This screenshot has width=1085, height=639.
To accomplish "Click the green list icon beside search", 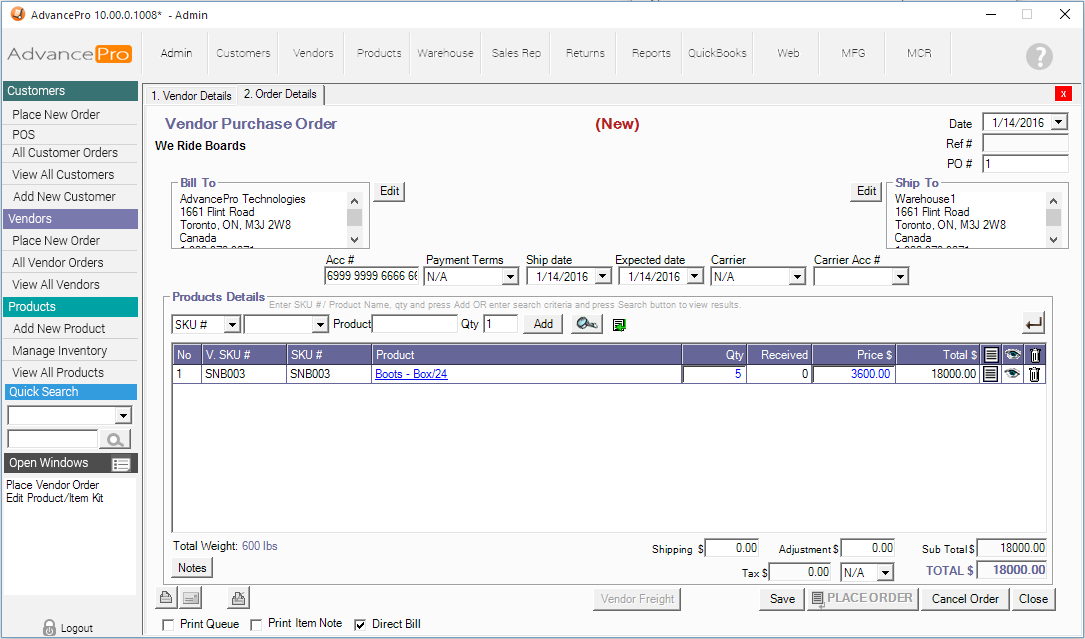I will (x=620, y=325).
